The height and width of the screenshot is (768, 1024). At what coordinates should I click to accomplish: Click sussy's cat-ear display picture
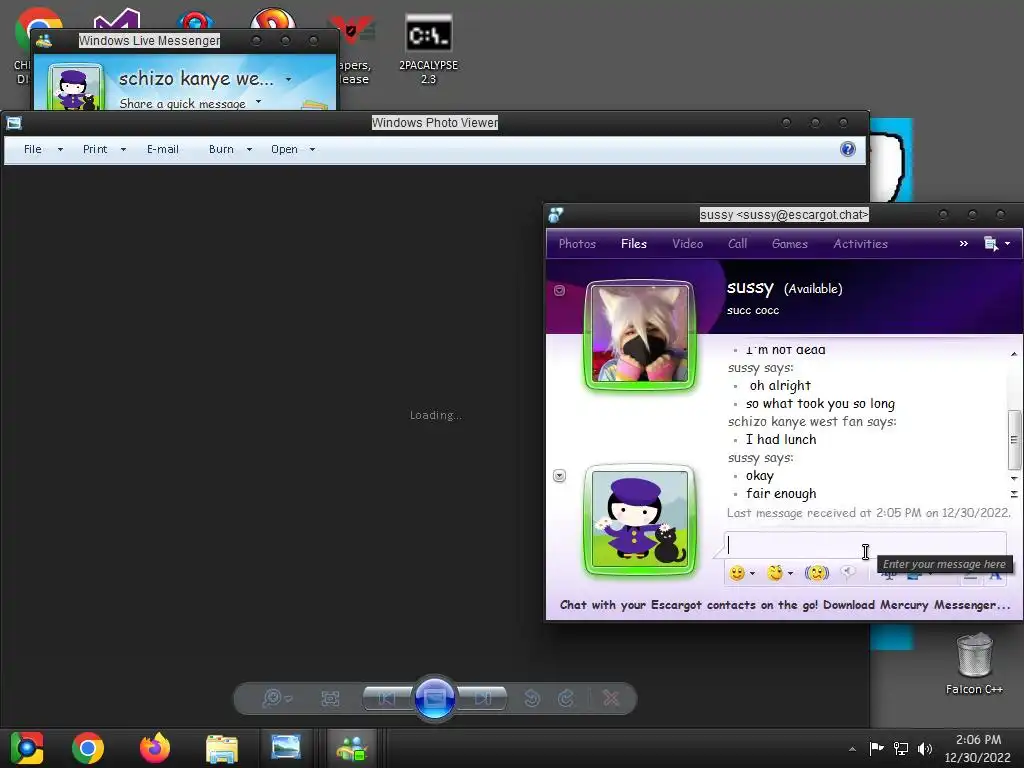pyautogui.click(x=640, y=334)
